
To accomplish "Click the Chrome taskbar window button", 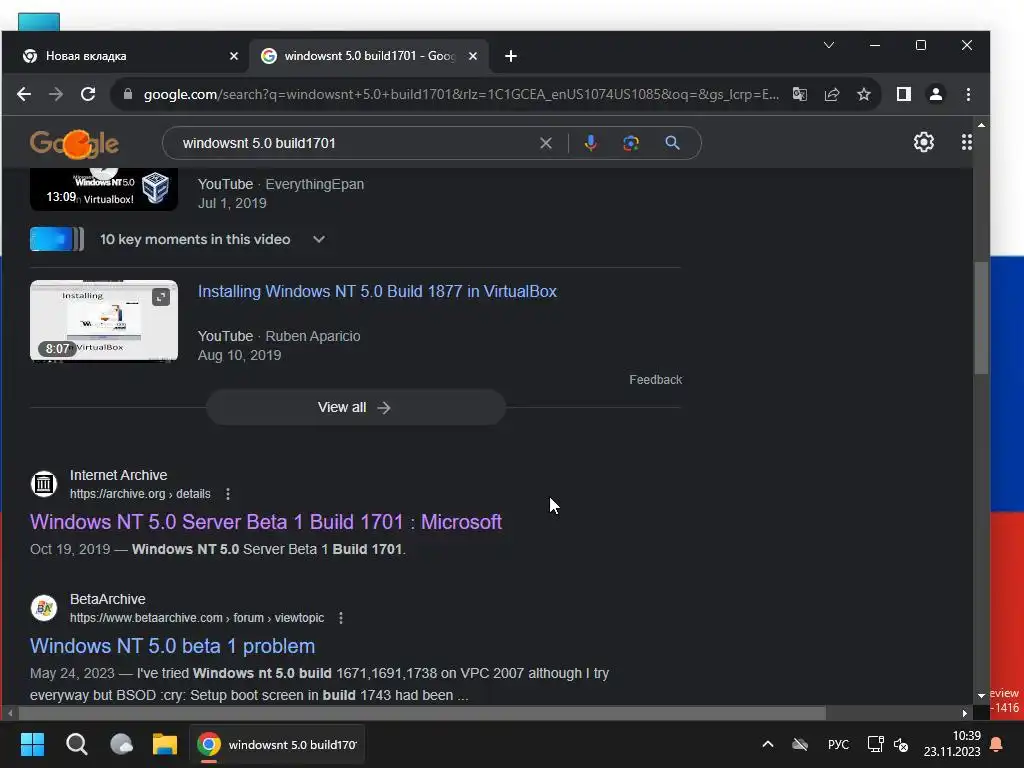I will [277, 744].
